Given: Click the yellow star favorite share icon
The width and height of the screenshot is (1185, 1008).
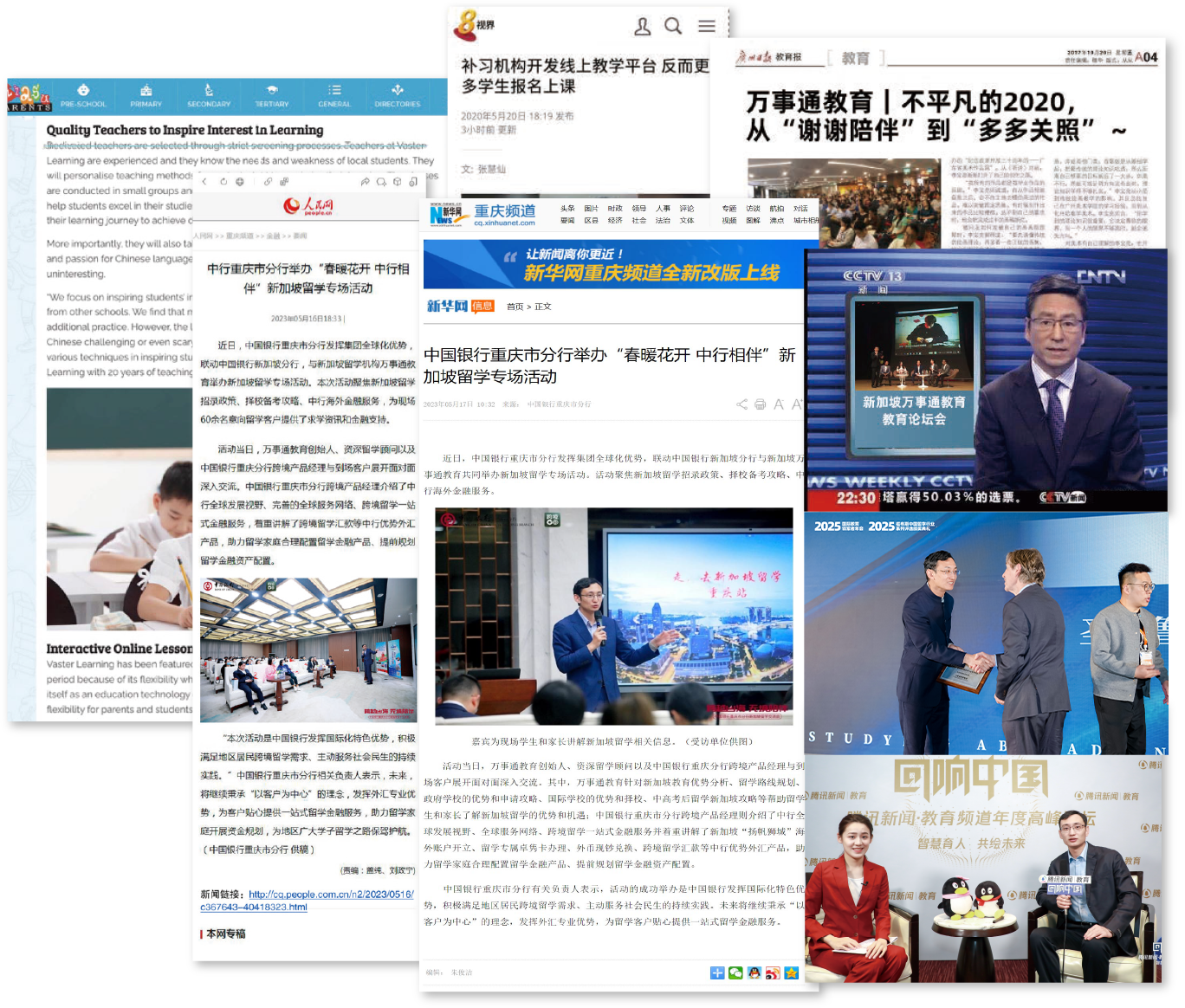Looking at the screenshot, I should coord(791,973).
